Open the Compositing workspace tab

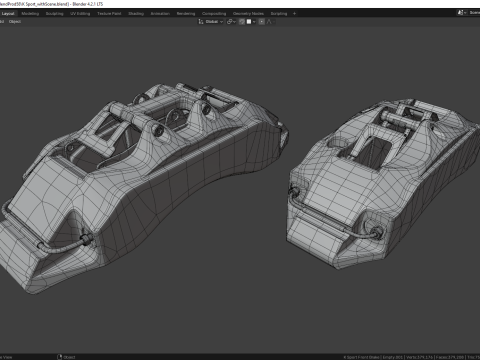(214, 14)
